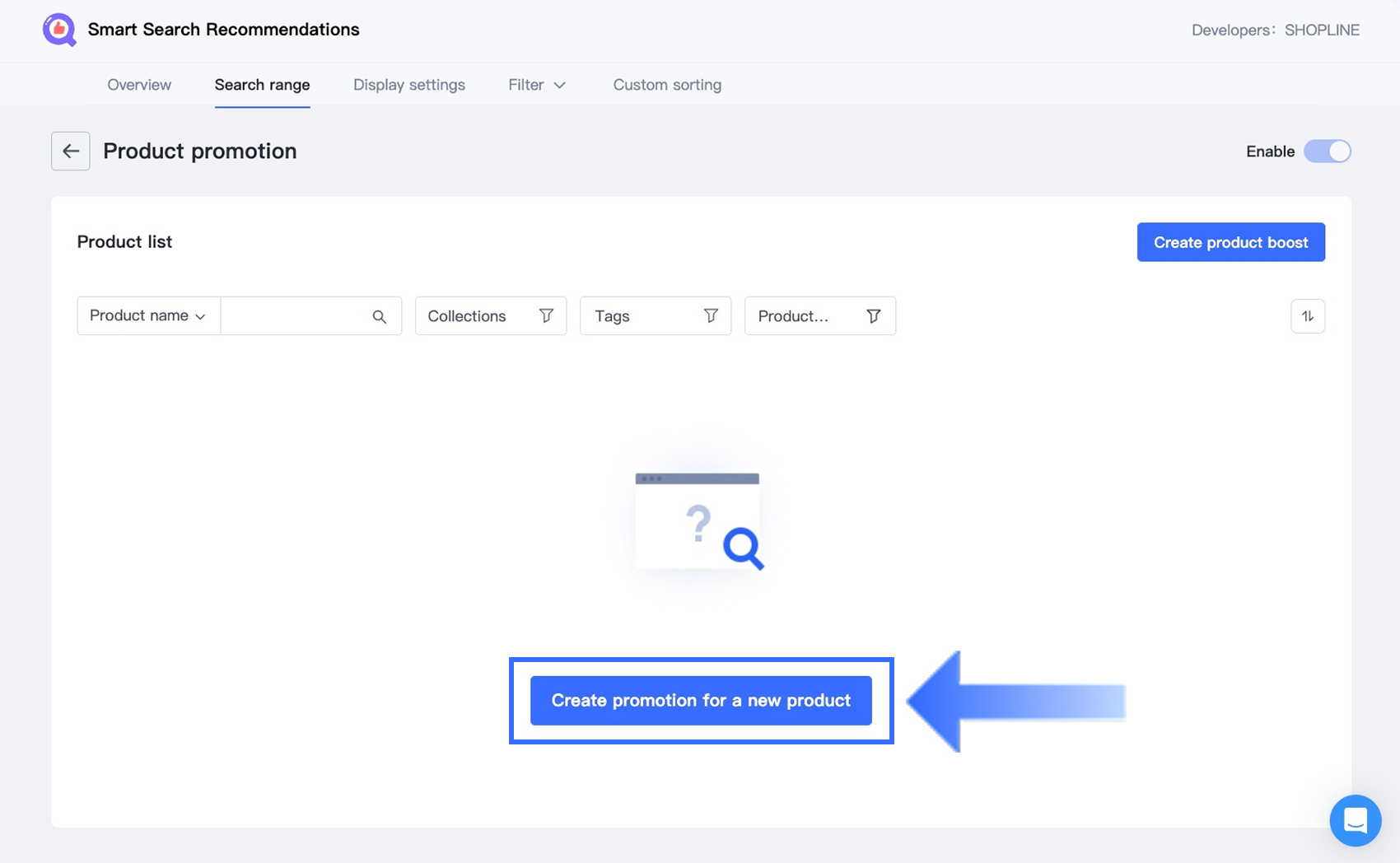Go to the Custom sorting tab
1400x863 pixels.
(x=667, y=85)
